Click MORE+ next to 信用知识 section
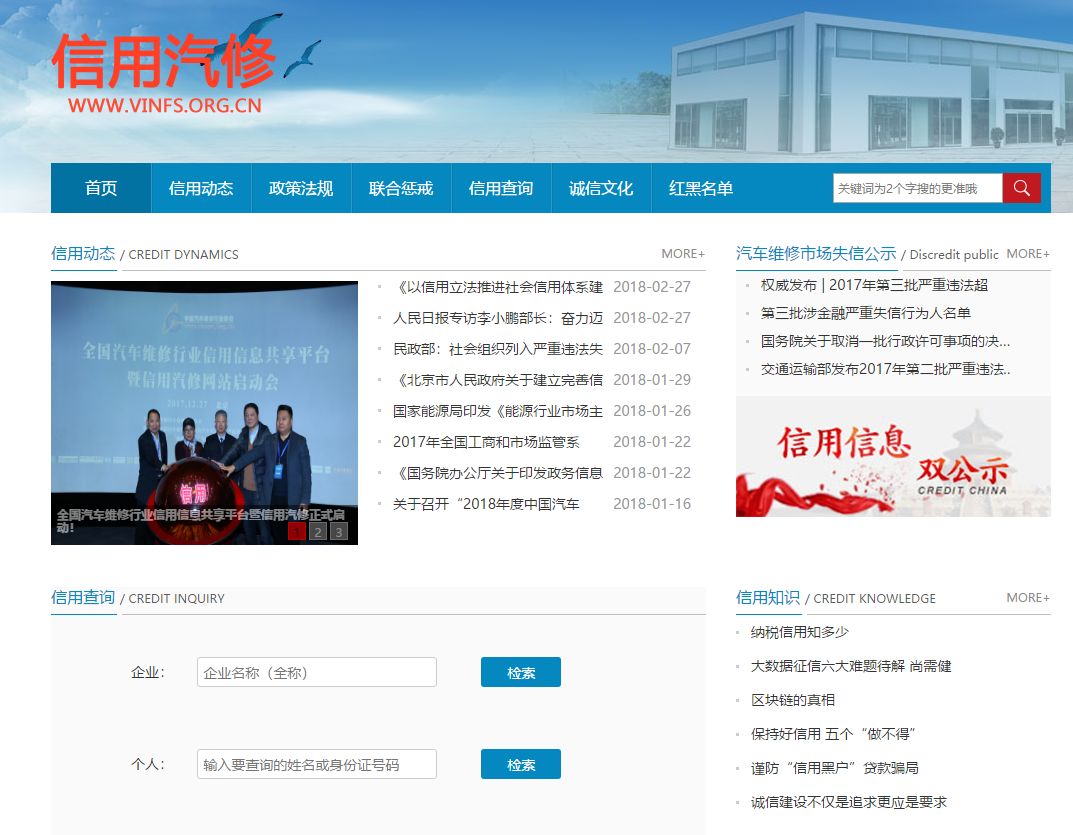The height and width of the screenshot is (835, 1073). tap(1027, 597)
